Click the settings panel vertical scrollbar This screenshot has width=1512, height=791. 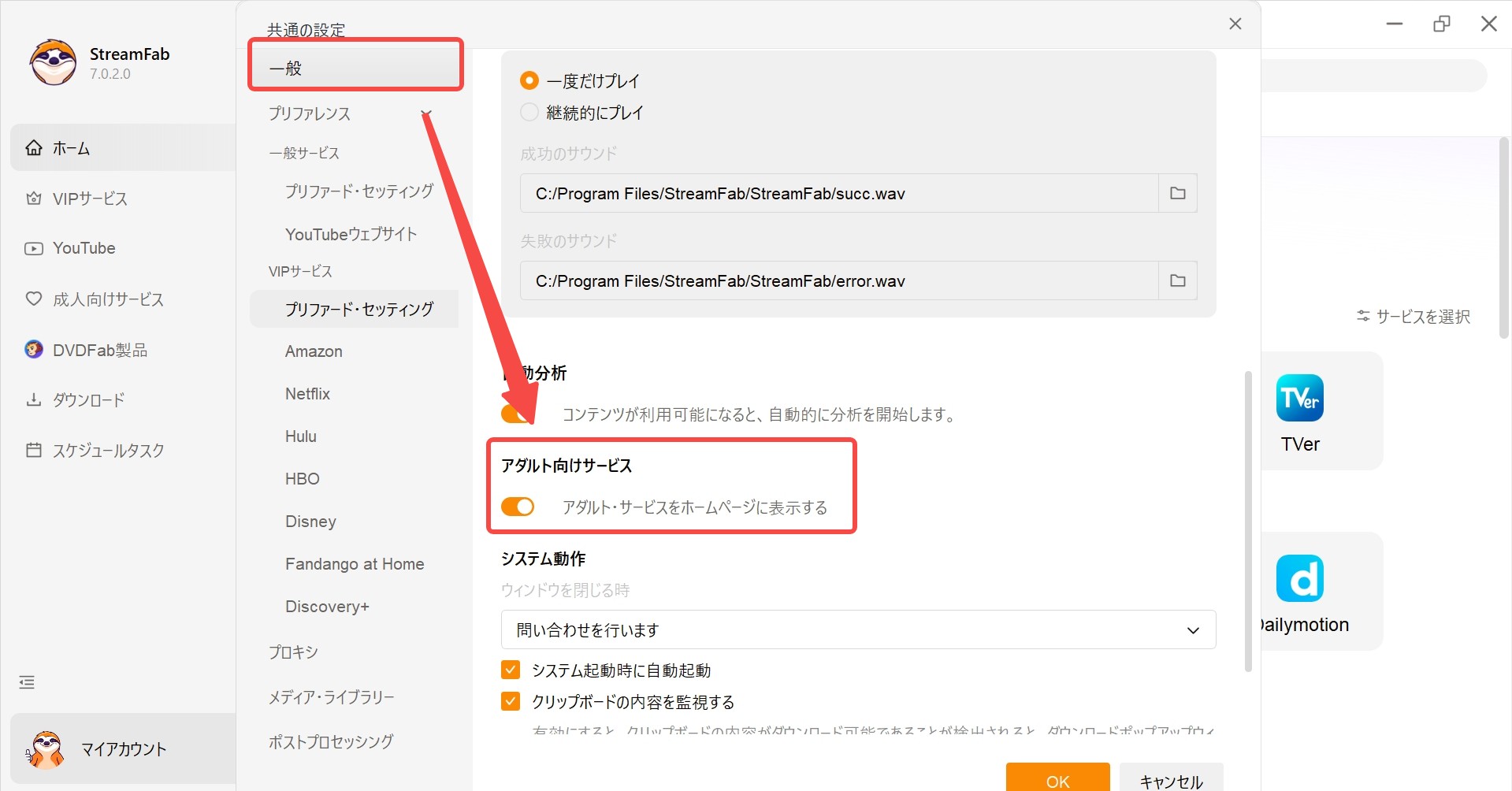pyautogui.click(x=1248, y=521)
